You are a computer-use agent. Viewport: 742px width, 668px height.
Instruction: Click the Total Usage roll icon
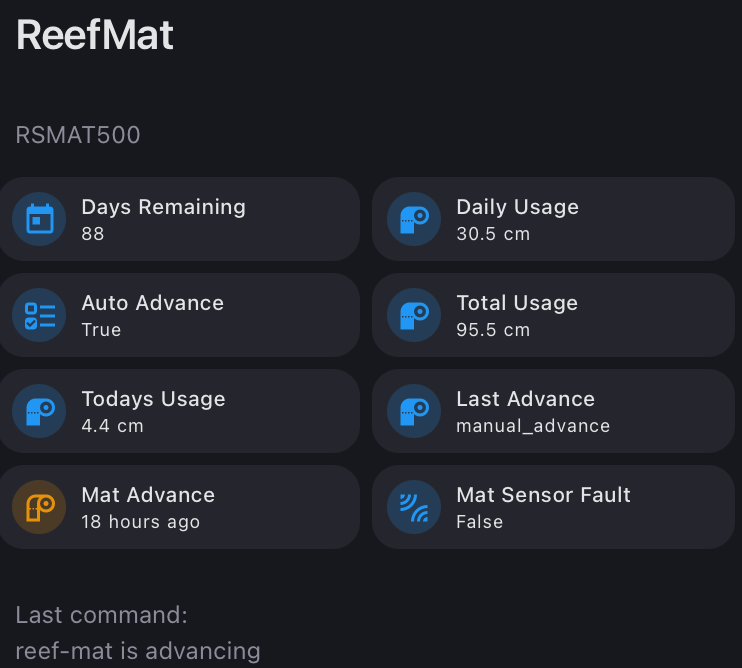click(x=414, y=315)
